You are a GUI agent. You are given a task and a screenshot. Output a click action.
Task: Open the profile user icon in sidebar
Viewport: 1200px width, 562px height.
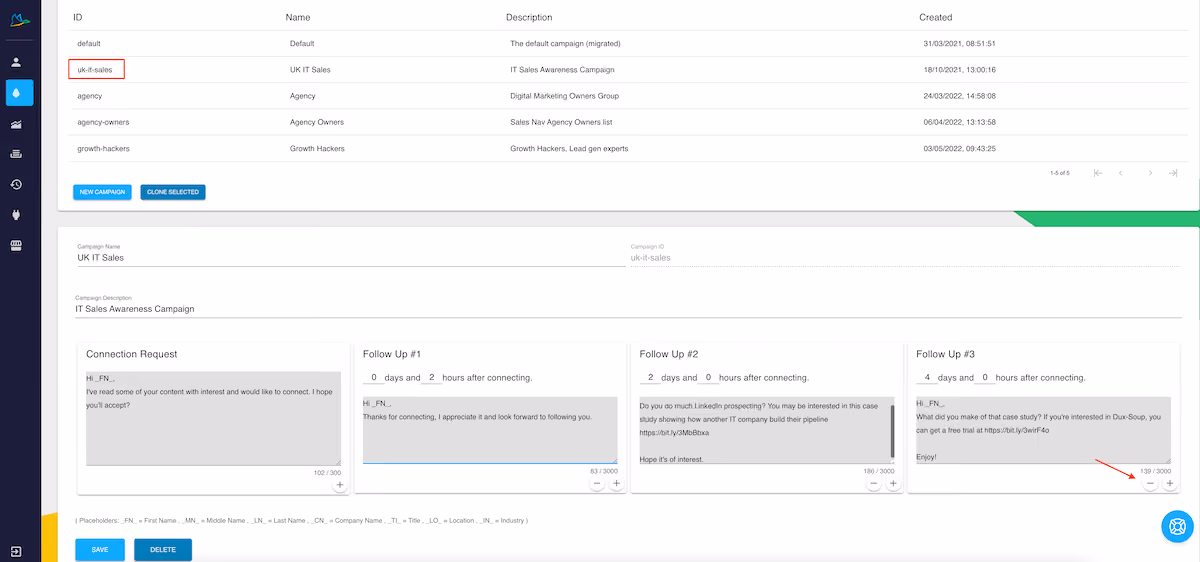[x=17, y=62]
